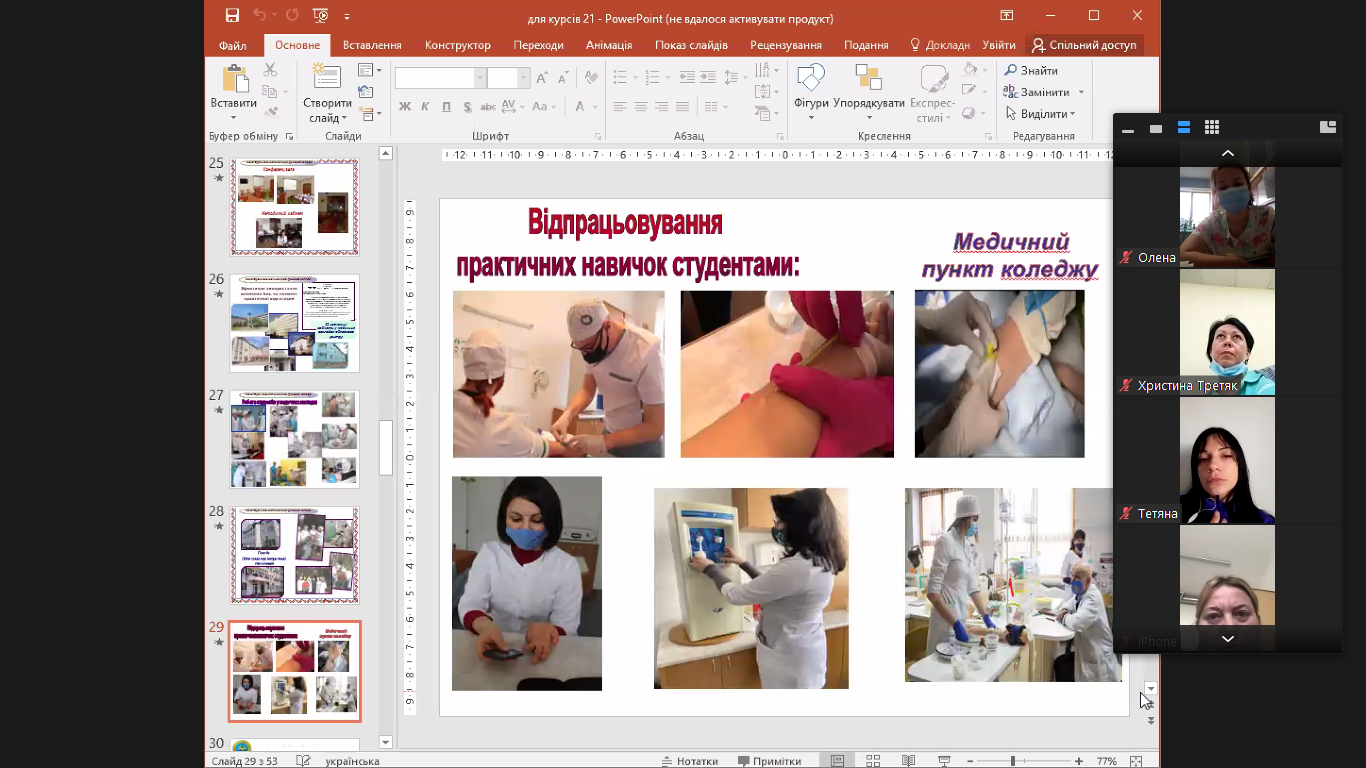Toggle italic (К) formatting

[425, 105]
